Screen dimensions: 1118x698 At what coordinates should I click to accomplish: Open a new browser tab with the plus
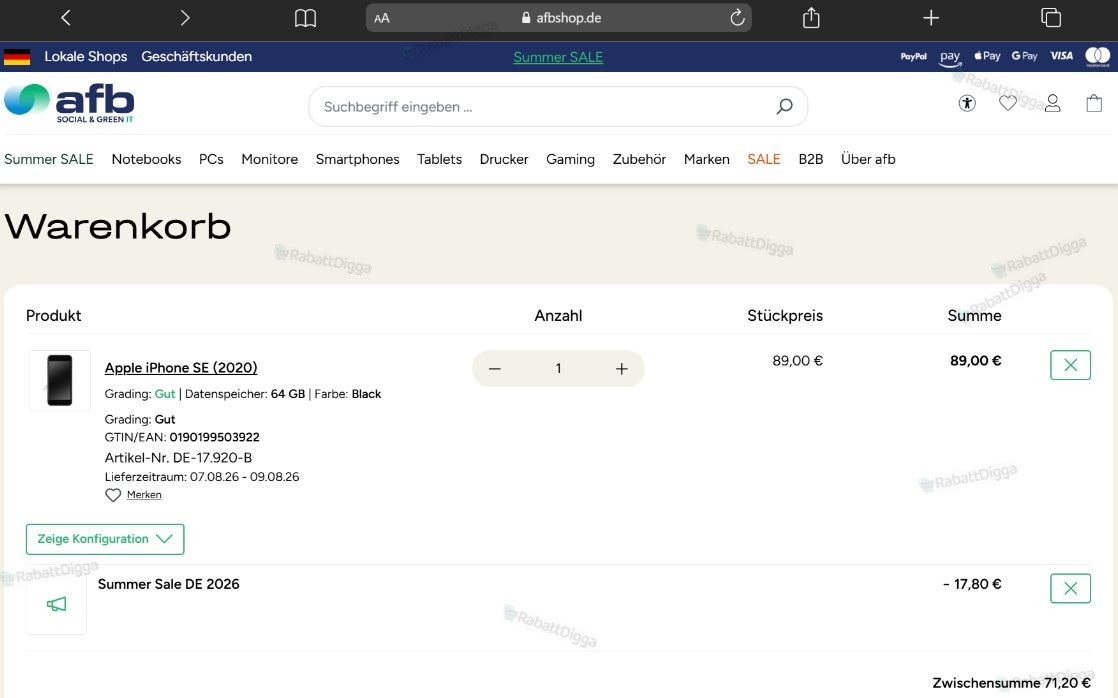930,18
